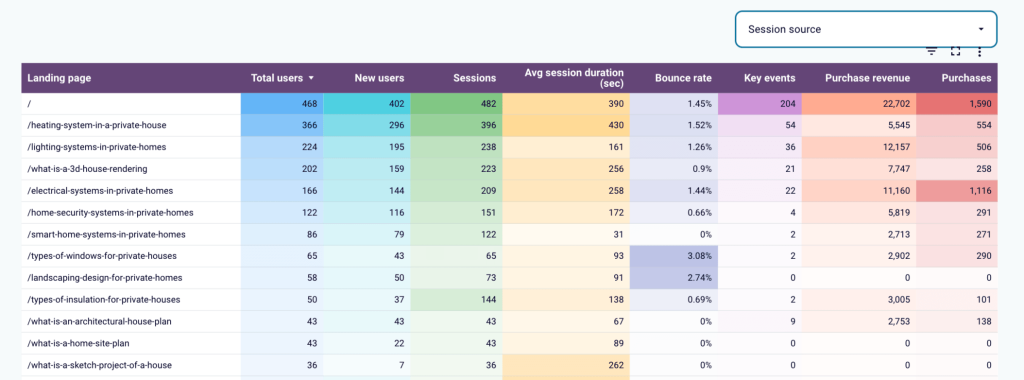This screenshot has width=1024, height=380.
Task: Click Total users value 366
Action: pyautogui.click(x=310, y=125)
